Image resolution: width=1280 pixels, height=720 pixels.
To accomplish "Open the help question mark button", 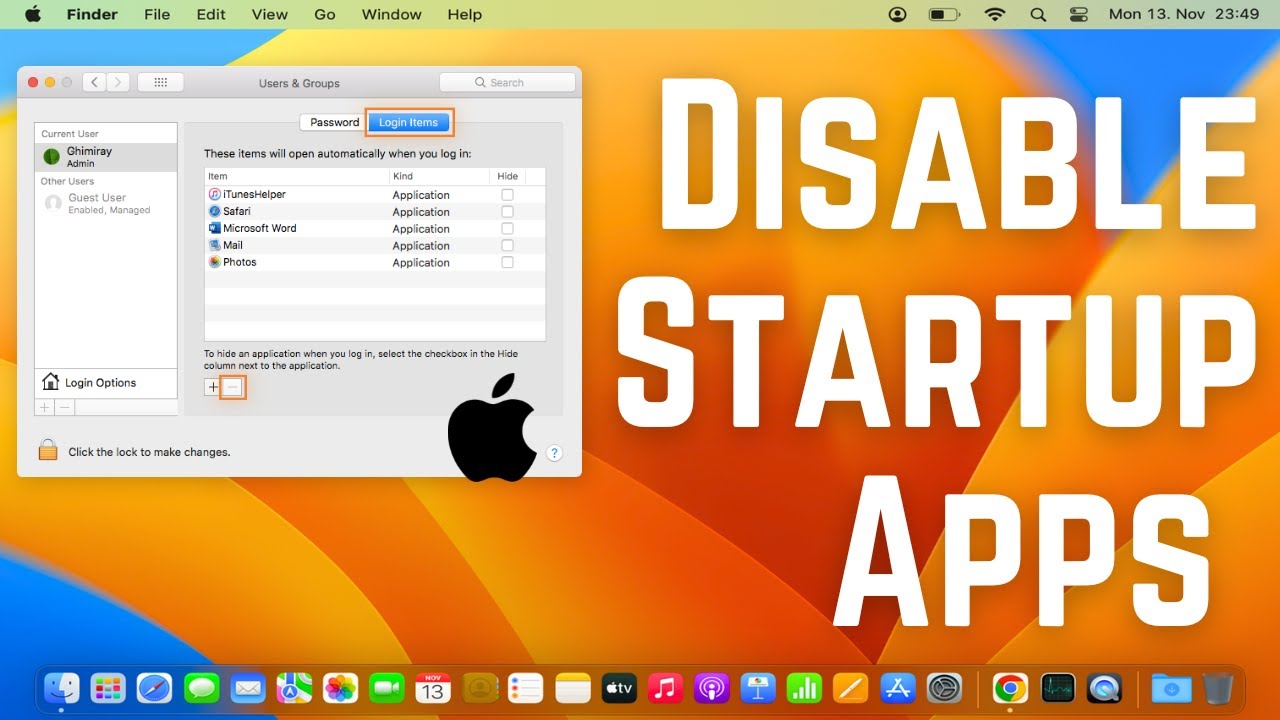I will tap(554, 453).
